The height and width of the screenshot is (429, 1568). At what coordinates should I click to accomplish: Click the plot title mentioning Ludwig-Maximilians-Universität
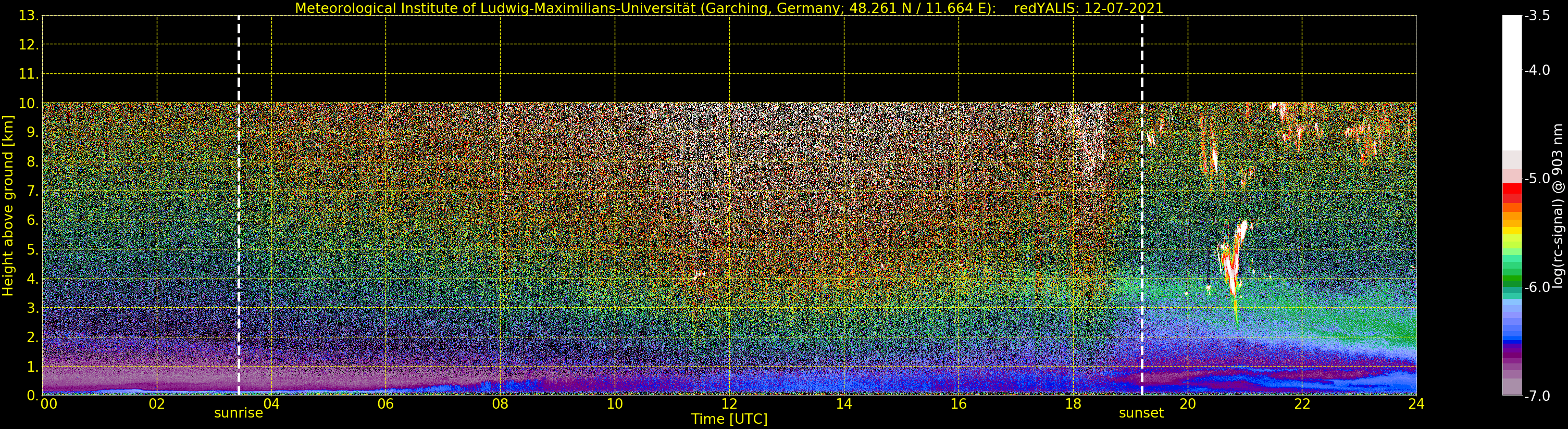click(x=729, y=8)
